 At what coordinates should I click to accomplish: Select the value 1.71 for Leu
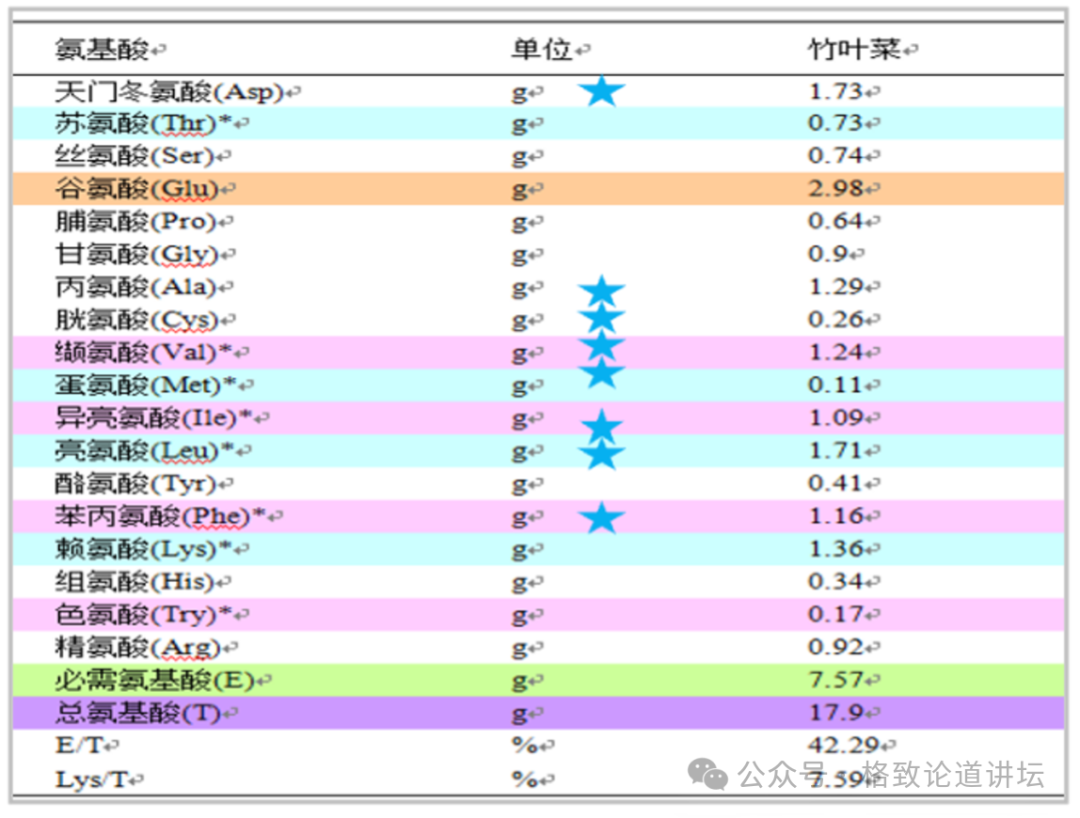click(835, 450)
